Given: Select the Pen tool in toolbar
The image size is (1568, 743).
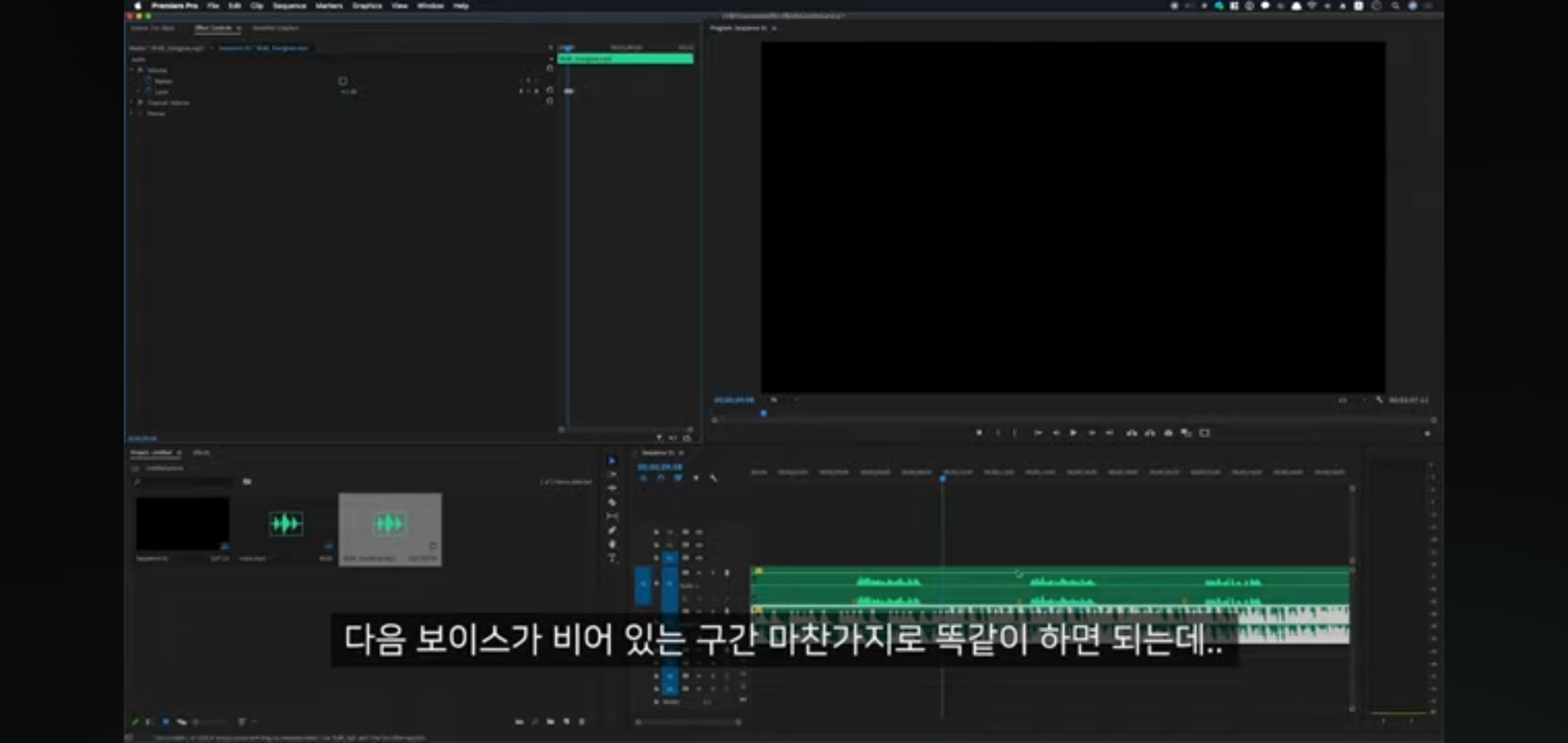Looking at the screenshot, I should 612,530.
